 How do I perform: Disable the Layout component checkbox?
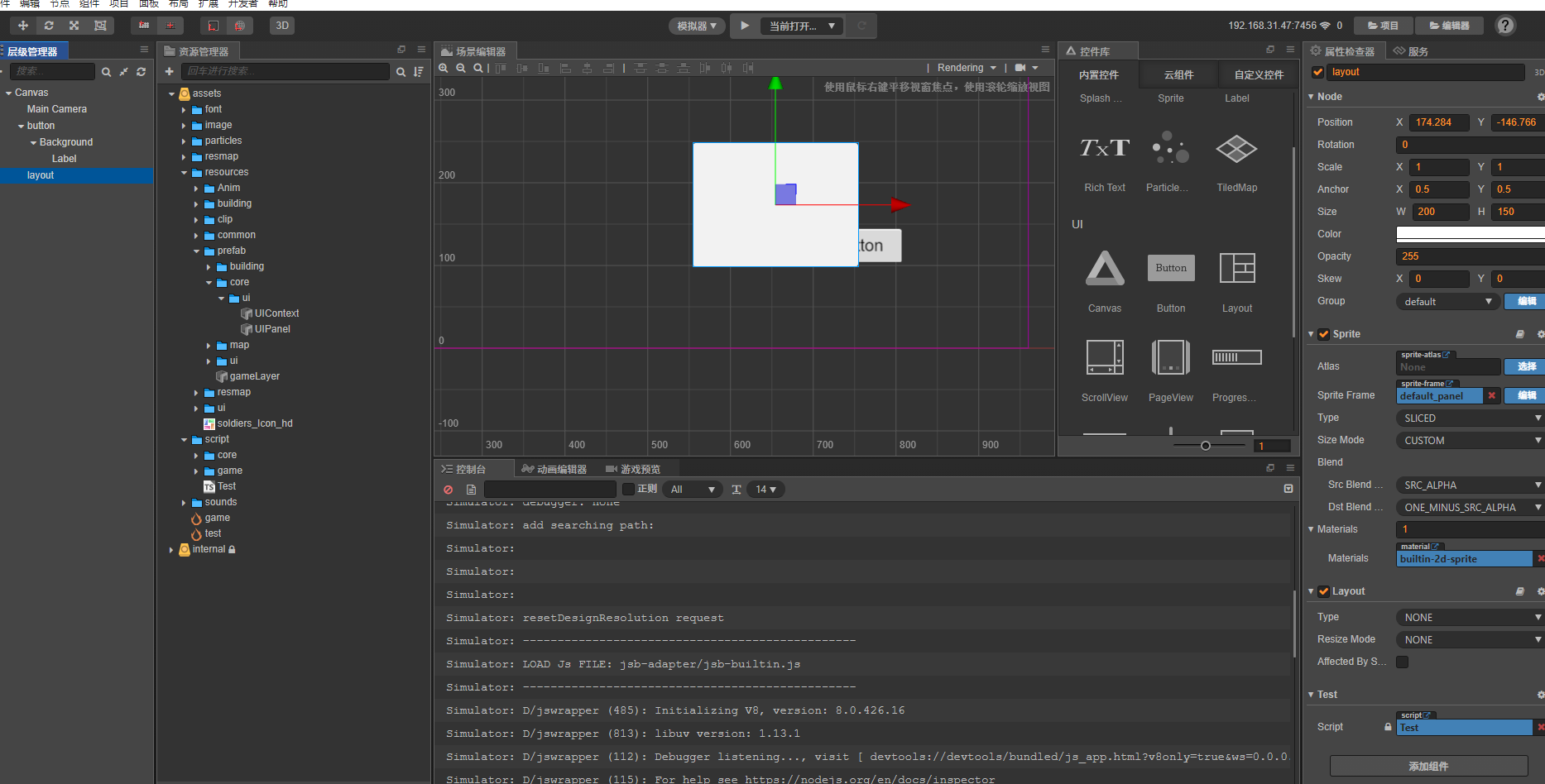point(1323,591)
